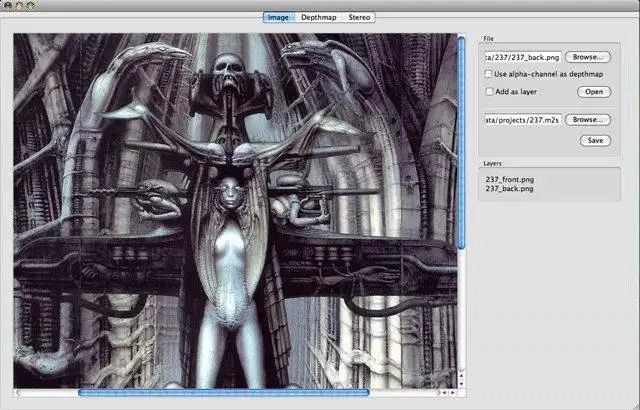
Task: Open the Depthmap tab
Action: point(319,18)
